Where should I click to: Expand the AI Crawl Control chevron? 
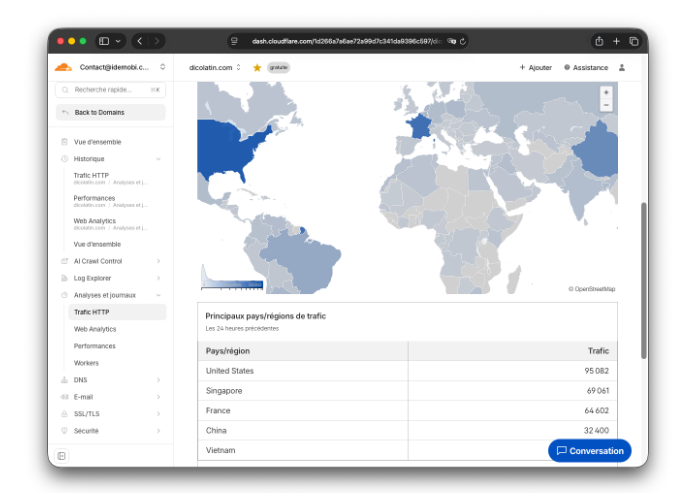158,261
